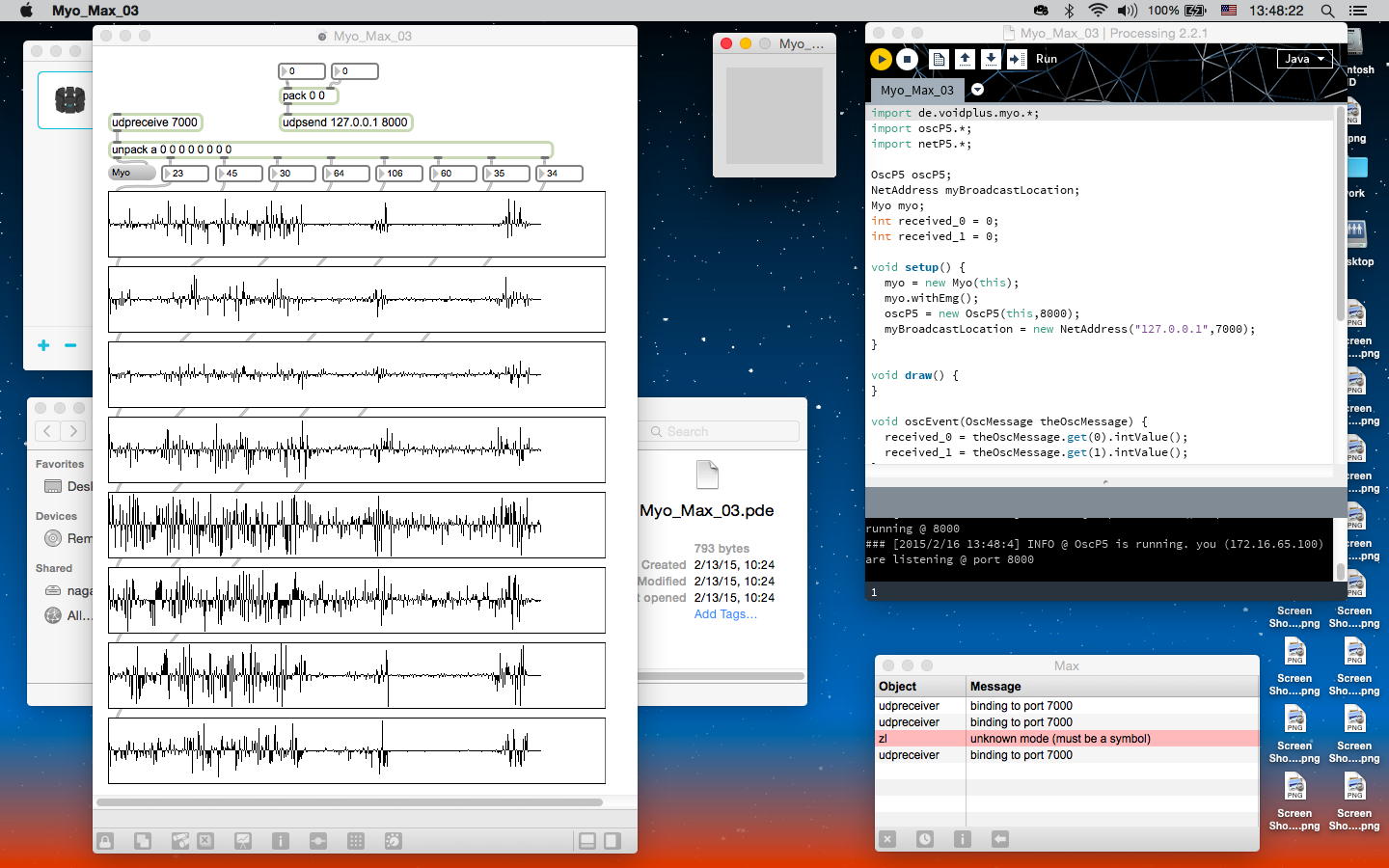Screen dimensions: 1389x868
Task: Expand the sketch tab arrow menu
Action: [x=977, y=90]
